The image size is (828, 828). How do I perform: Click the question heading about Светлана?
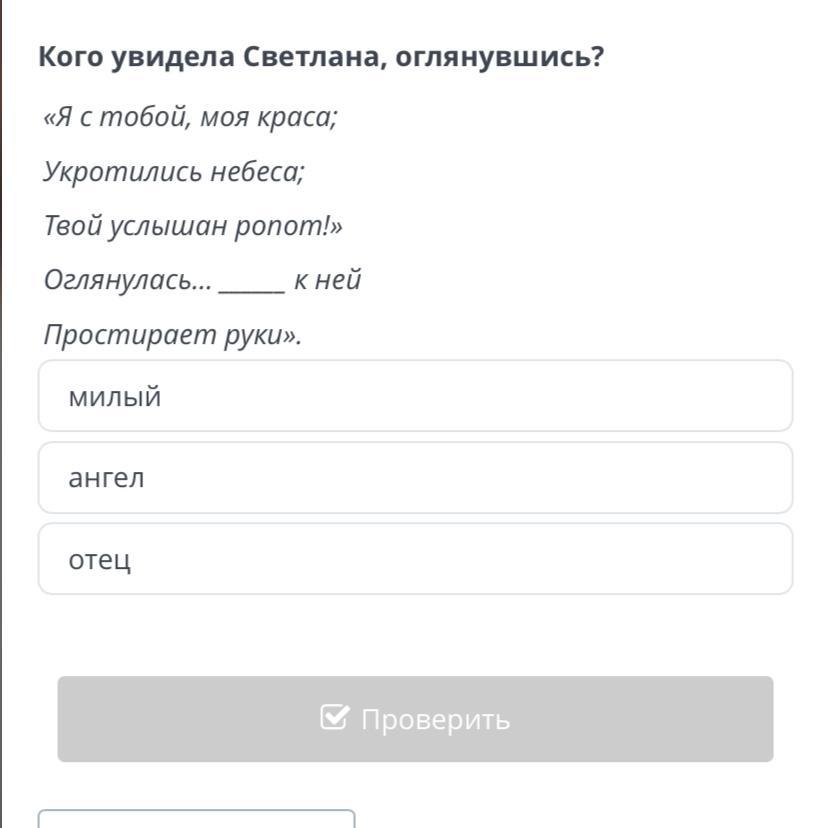click(x=321, y=57)
